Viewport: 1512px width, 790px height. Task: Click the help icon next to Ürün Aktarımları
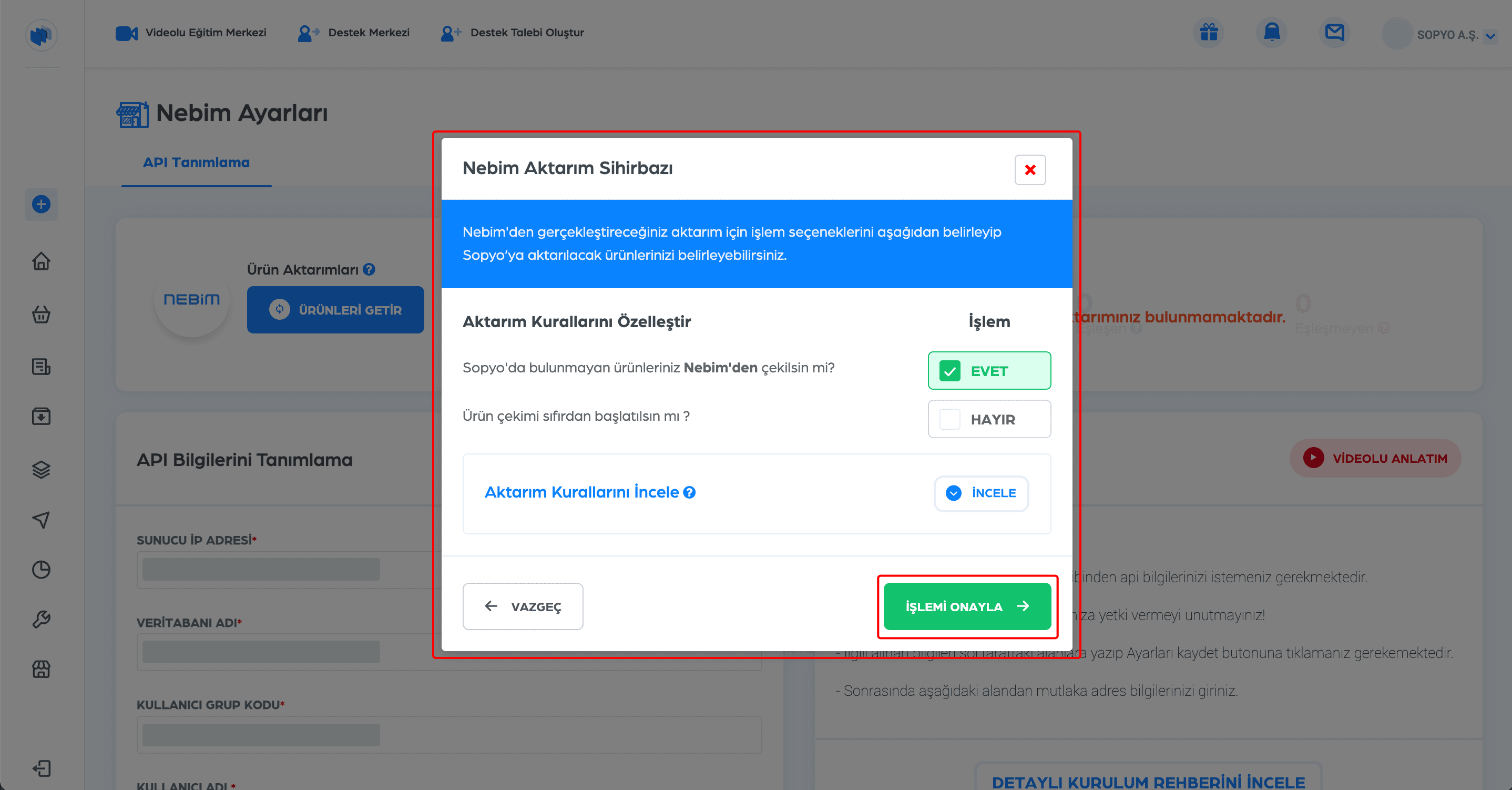[369, 270]
